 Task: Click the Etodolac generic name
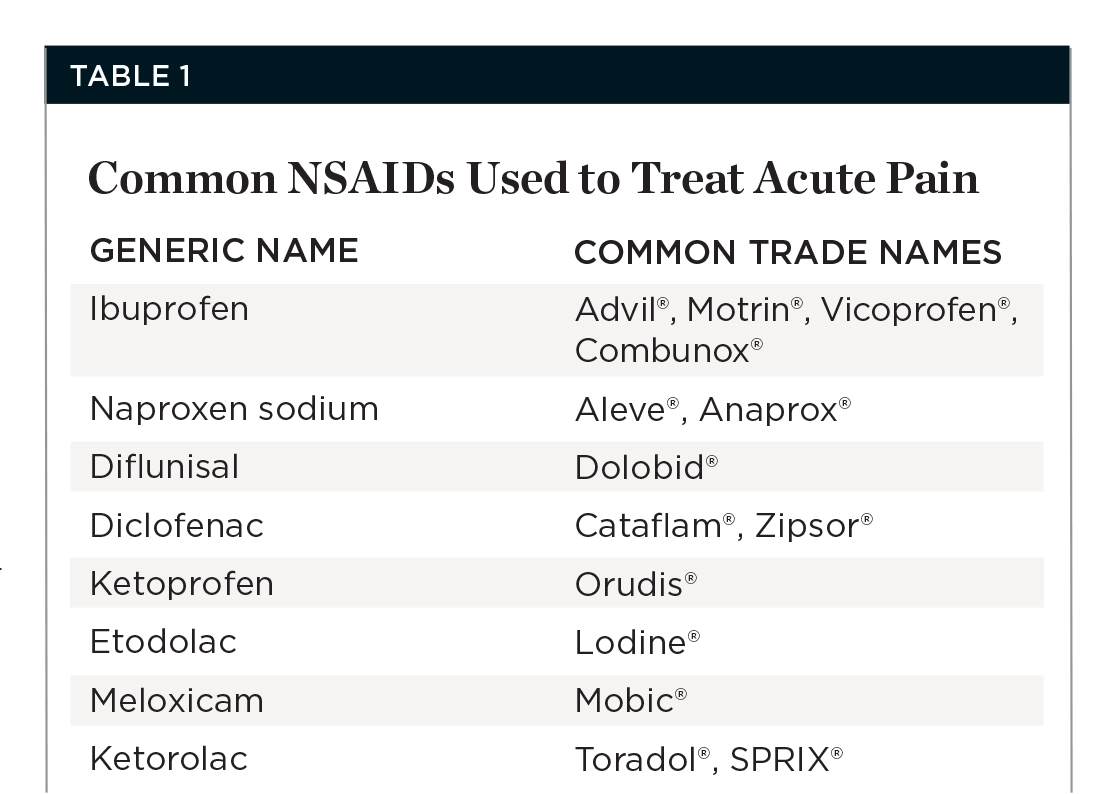pos(163,642)
